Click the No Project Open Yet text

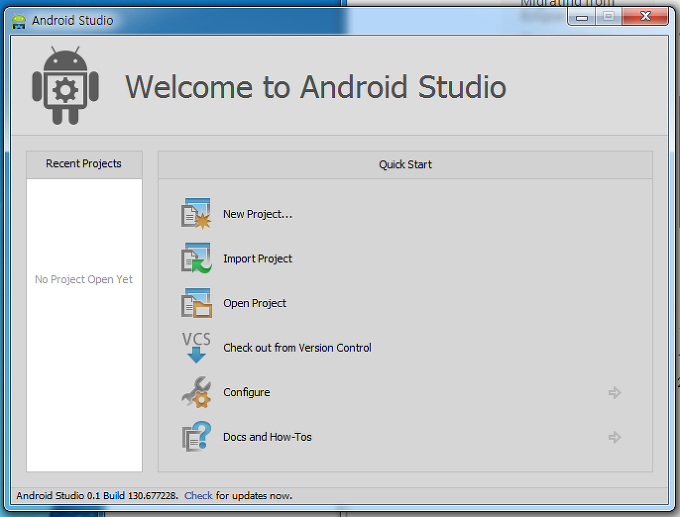tap(84, 279)
